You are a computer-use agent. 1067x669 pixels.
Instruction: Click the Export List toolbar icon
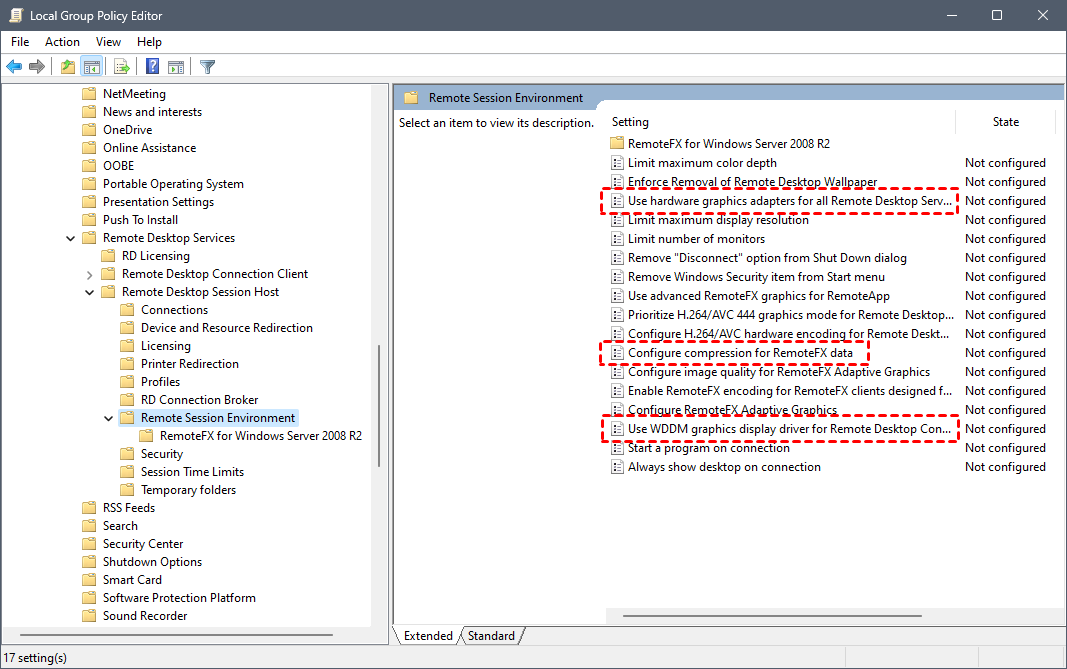coord(122,67)
